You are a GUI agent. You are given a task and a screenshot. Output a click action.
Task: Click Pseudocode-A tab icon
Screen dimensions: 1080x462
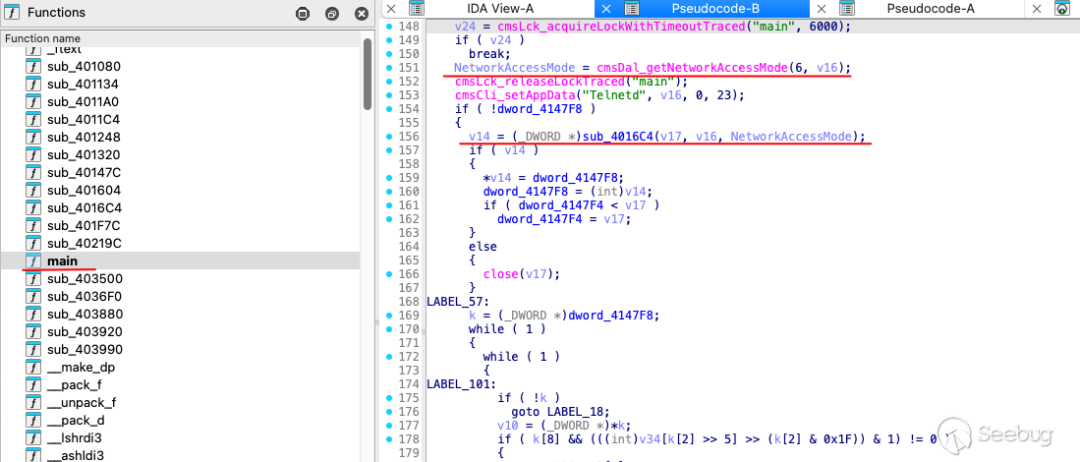847,9
